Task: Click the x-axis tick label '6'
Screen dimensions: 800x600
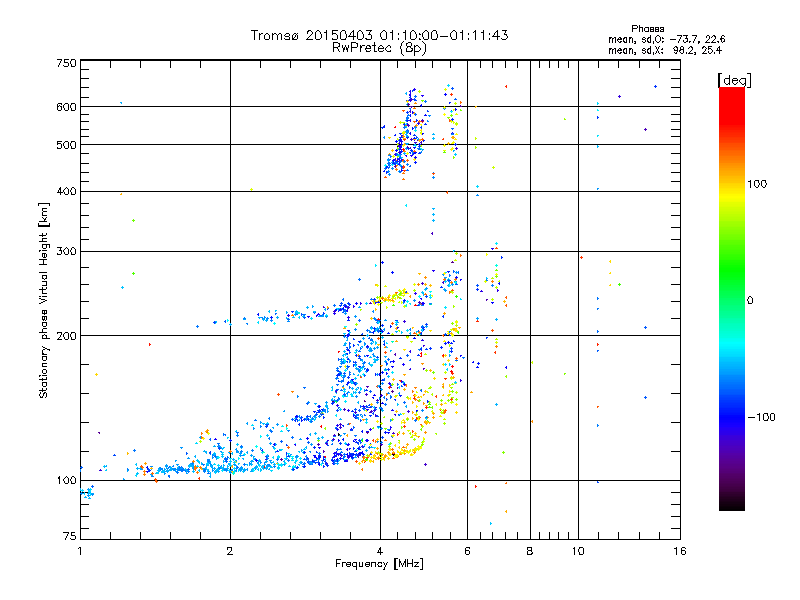Action: pos(467,551)
